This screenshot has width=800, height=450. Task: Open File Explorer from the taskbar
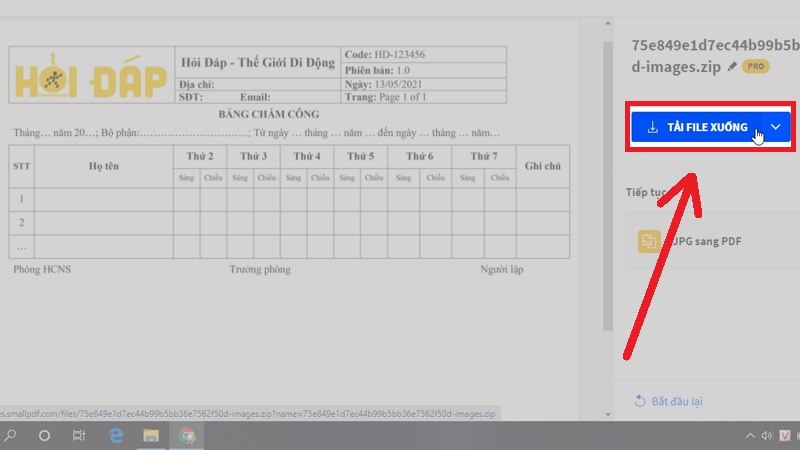point(151,436)
